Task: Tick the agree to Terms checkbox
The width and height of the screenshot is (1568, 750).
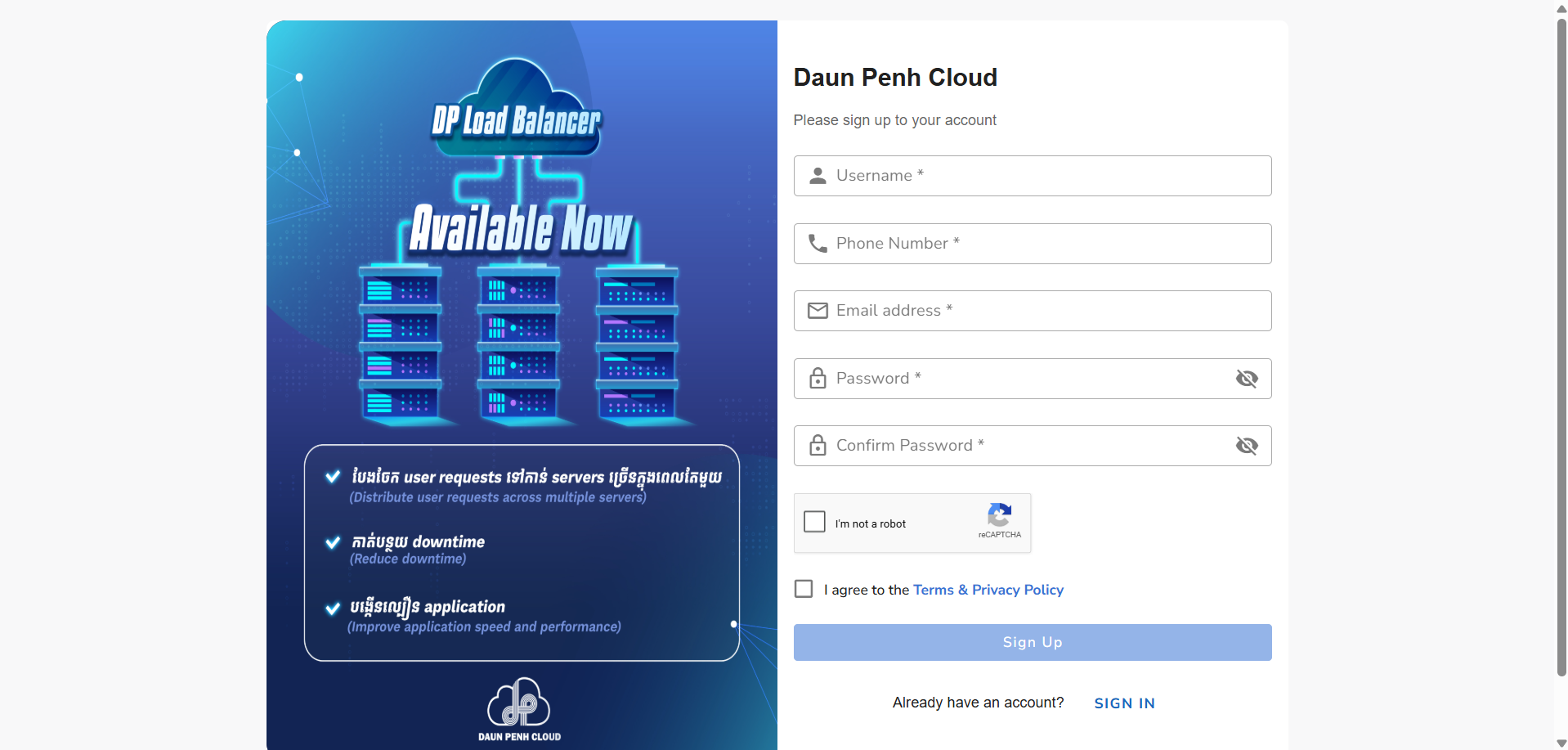Action: 804,589
